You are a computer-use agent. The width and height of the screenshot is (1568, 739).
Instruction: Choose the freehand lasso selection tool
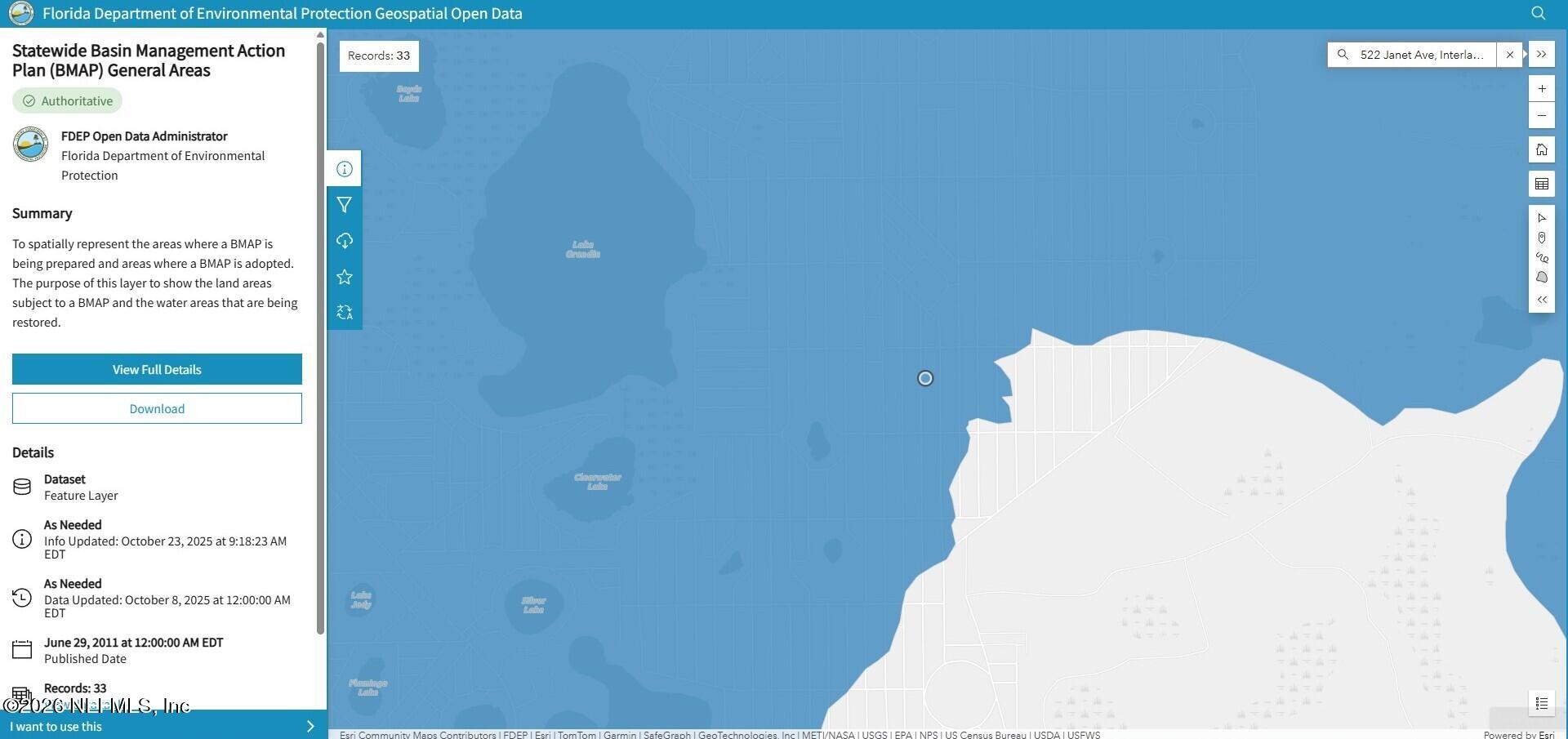tap(1541, 257)
